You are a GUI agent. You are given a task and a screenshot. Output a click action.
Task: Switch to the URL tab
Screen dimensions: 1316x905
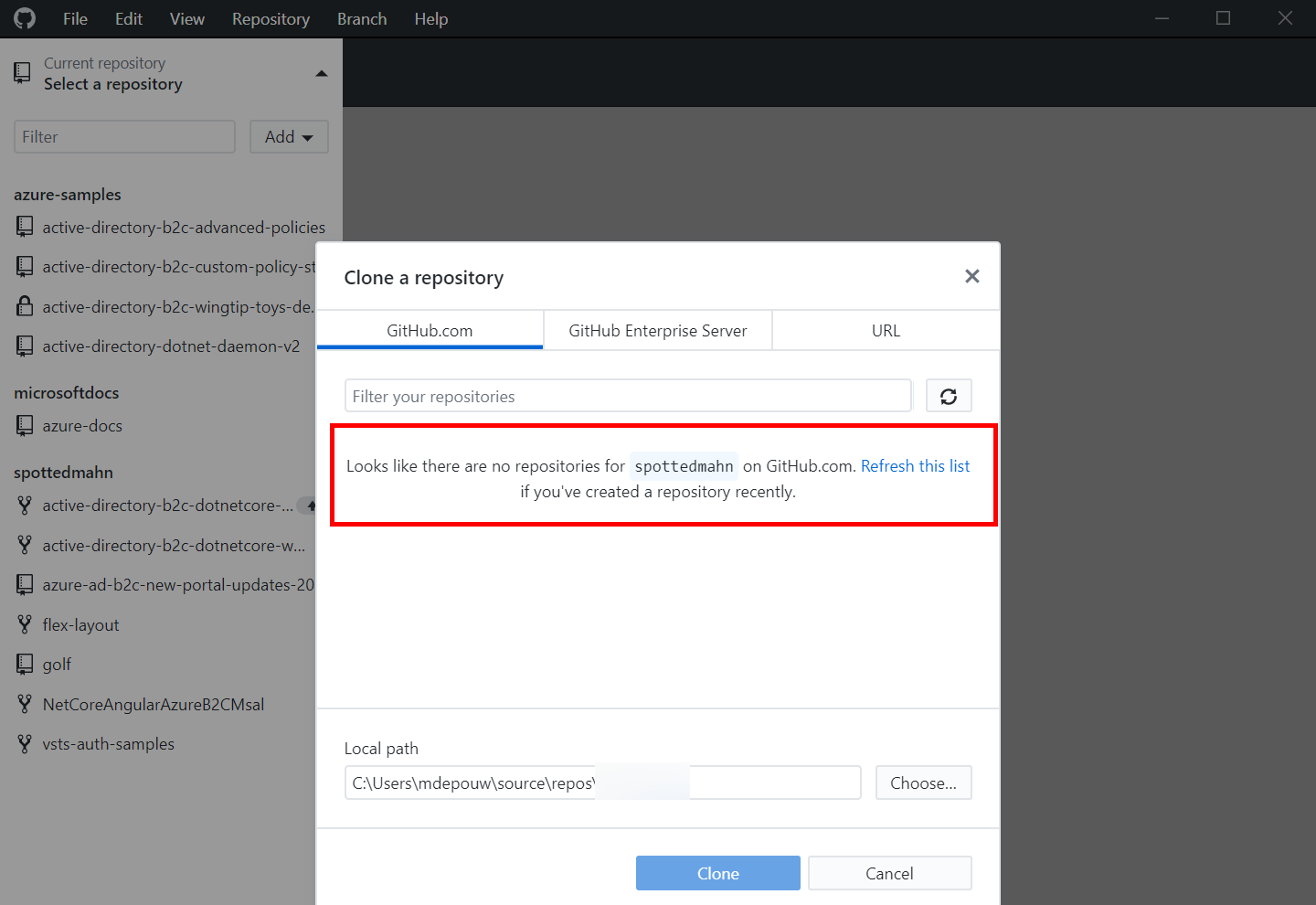click(x=885, y=330)
